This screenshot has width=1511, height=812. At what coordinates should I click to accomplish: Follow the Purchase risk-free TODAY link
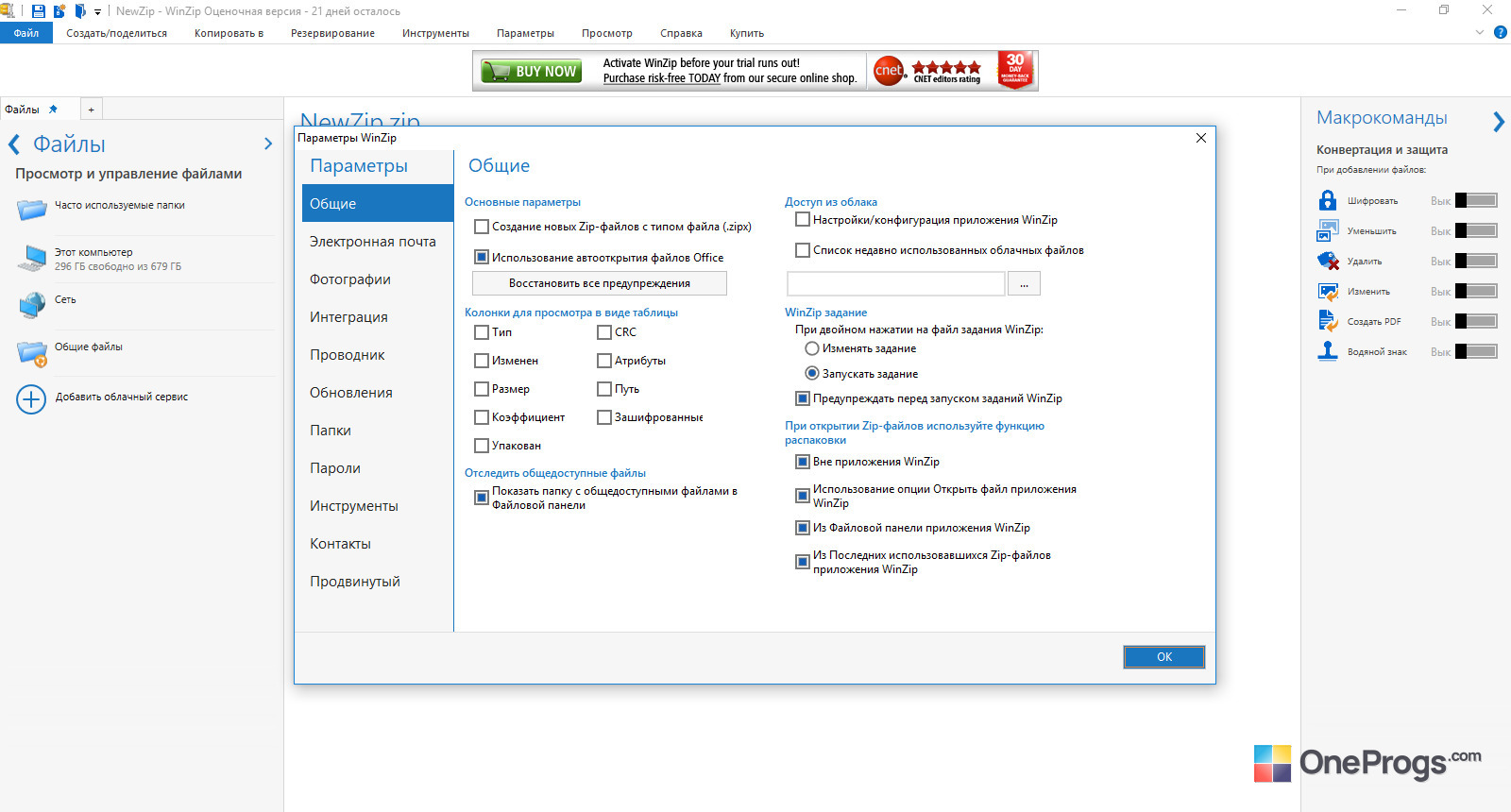(662, 78)
